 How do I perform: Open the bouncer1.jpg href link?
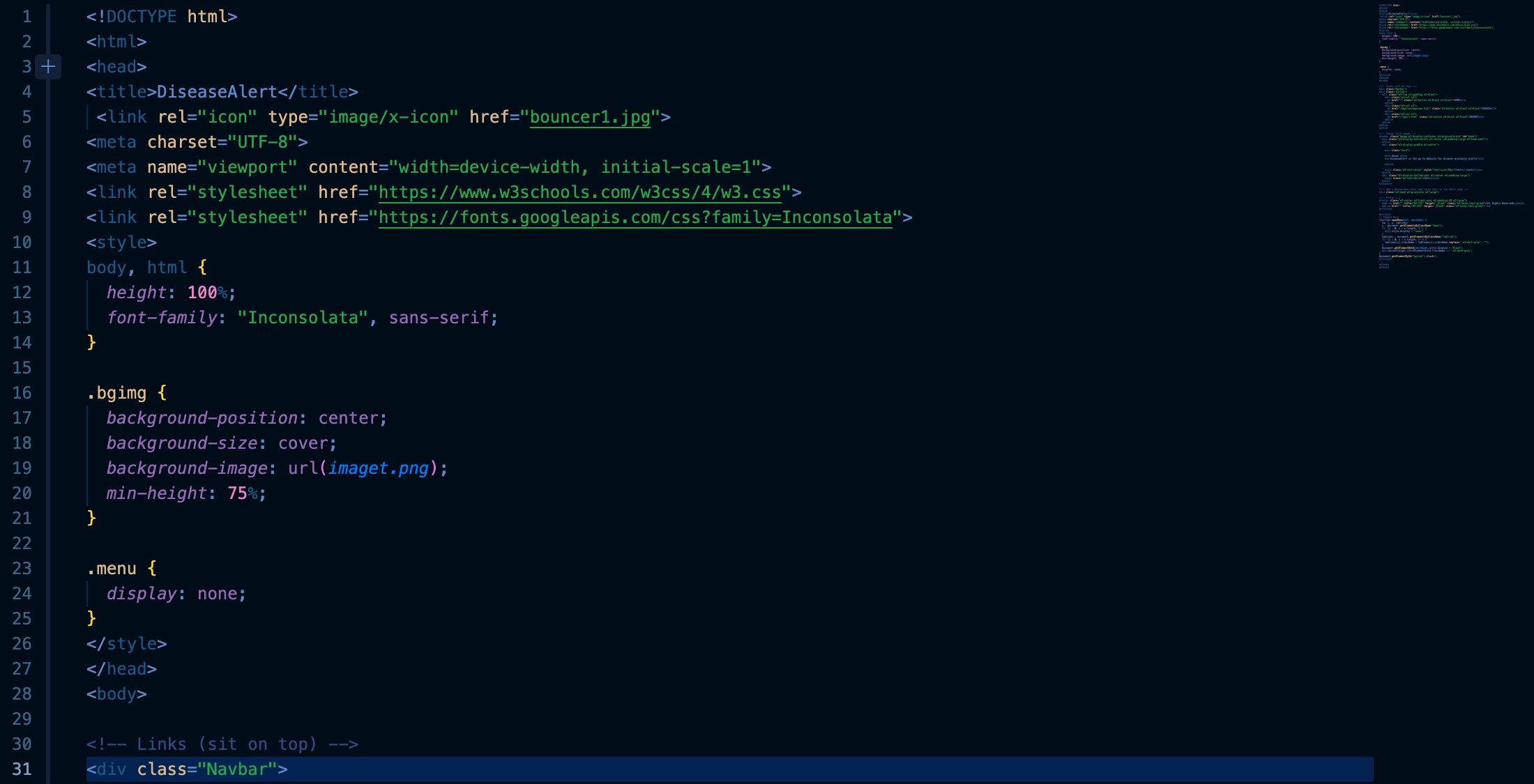589,117
